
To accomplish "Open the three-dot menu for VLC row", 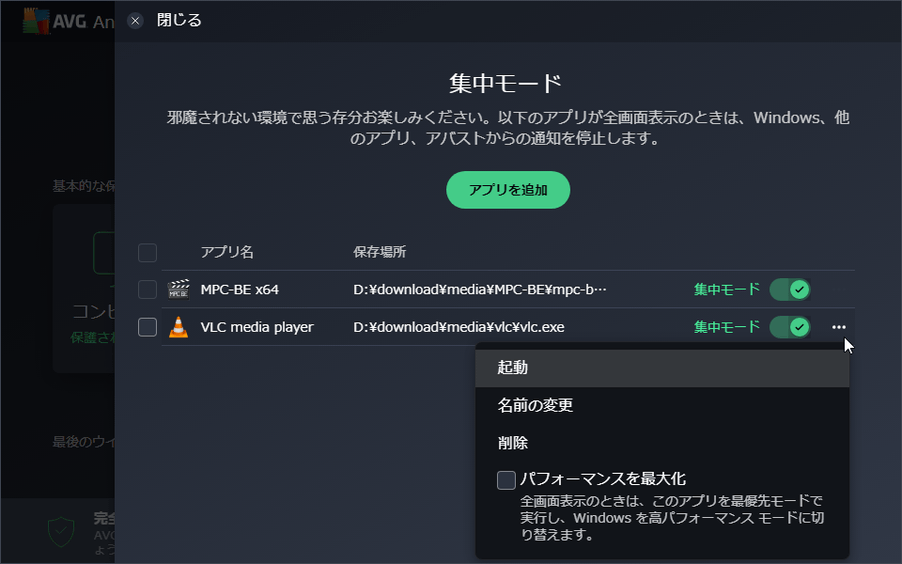I will pyautogui.click(x=839, y=327).
